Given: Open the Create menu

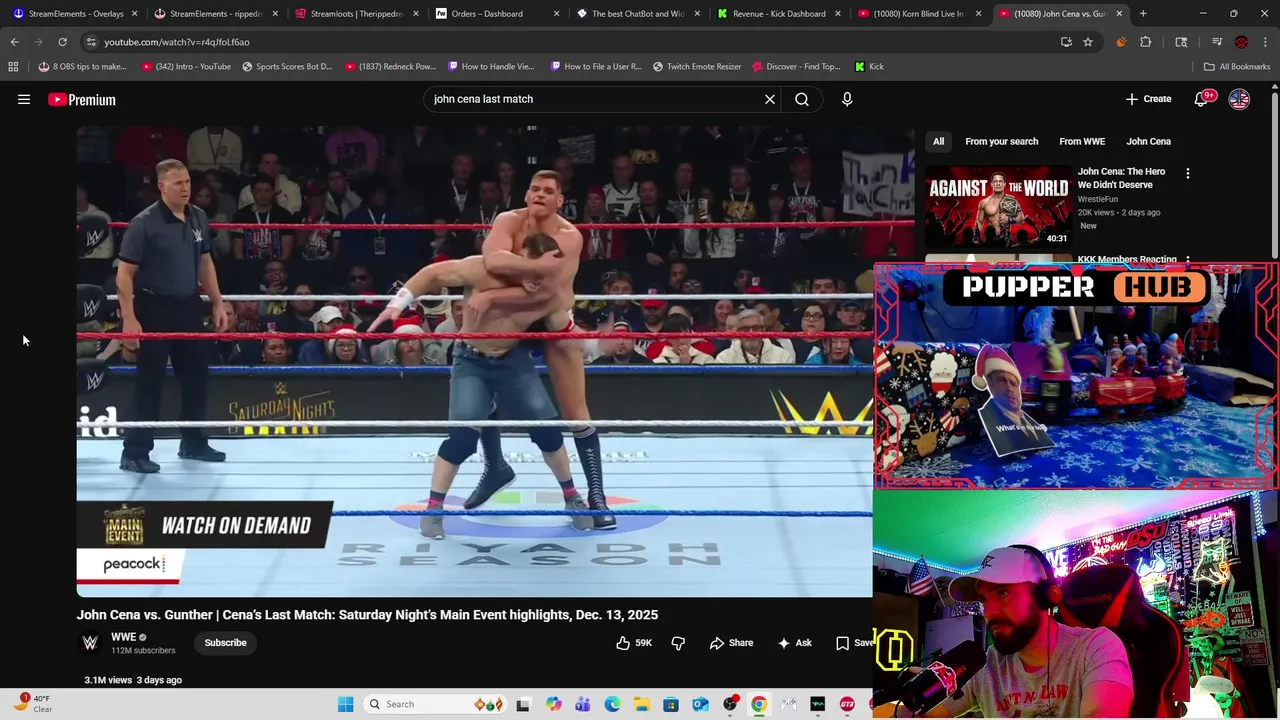Looking at the screenshot, I should click(x=1148, y=99).
